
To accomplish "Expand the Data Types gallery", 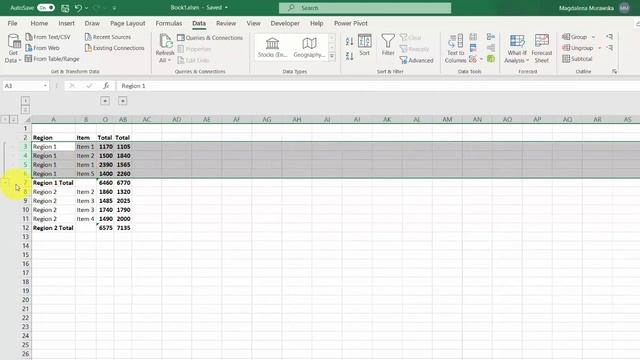I will click(332, 56).
